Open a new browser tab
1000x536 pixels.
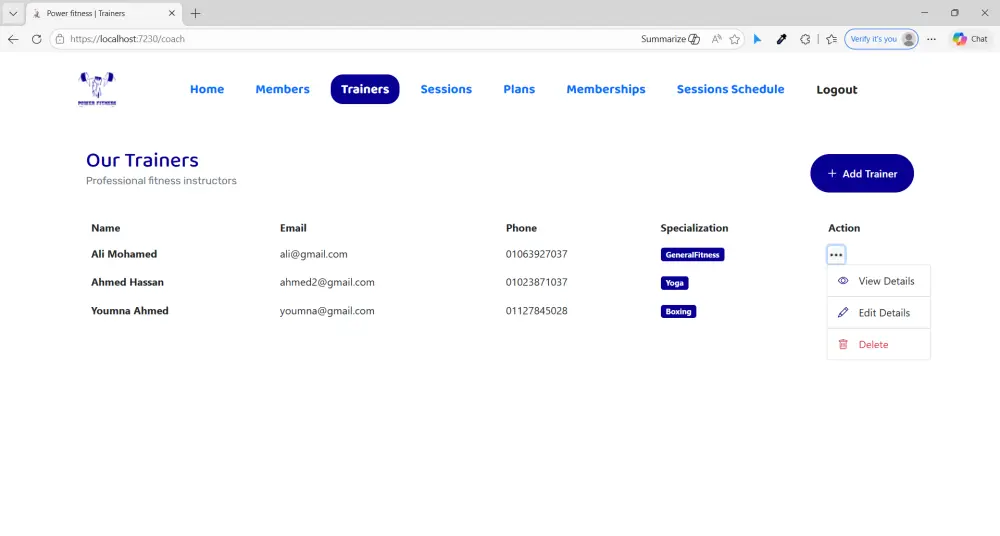[196, 13]
